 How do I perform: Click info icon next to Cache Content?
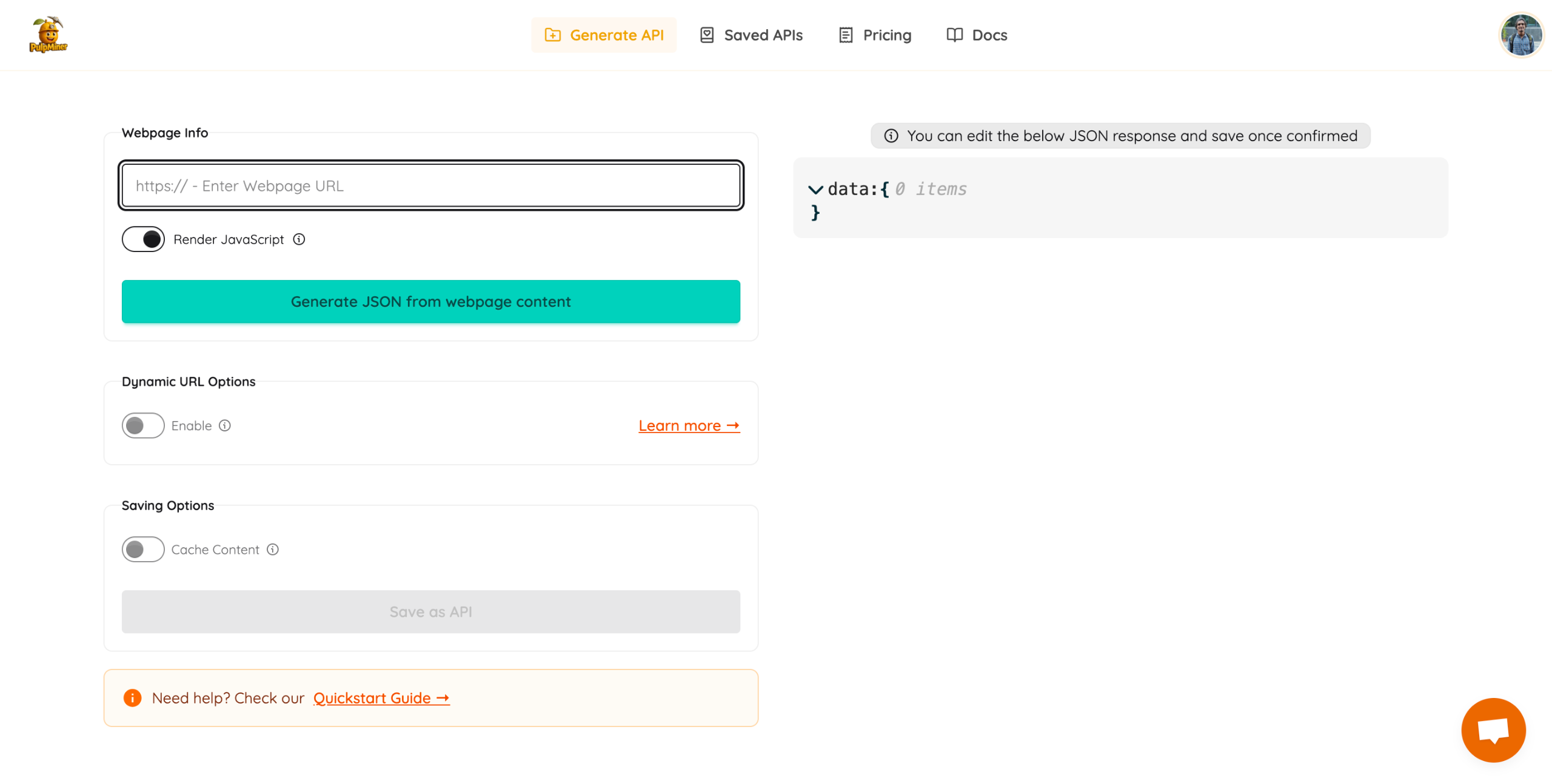[x=273, y=549]
